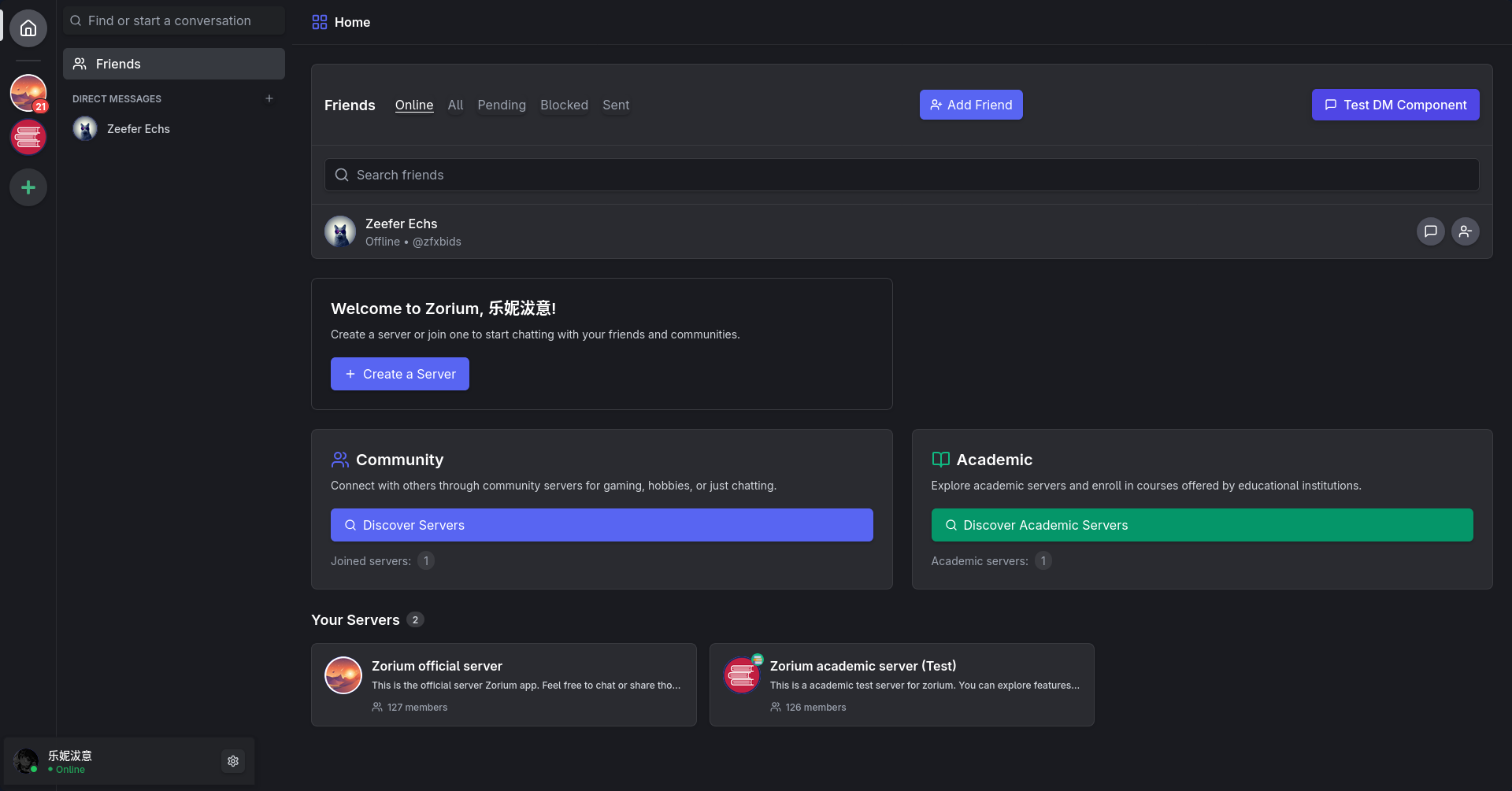Click Discover Academic Servers button
Image resolution: width=1512 pixels, height=791 pixels.
tap(1202, 525)
